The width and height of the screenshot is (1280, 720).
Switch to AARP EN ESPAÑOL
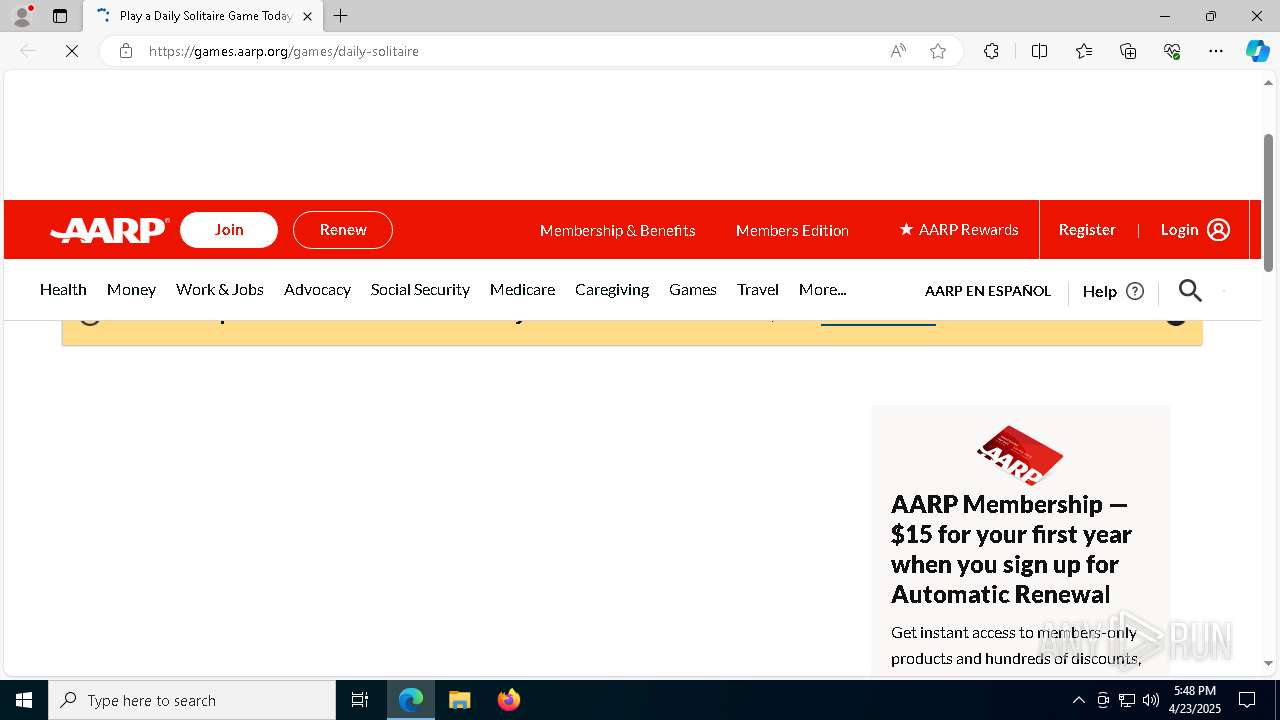pos(988,291)
